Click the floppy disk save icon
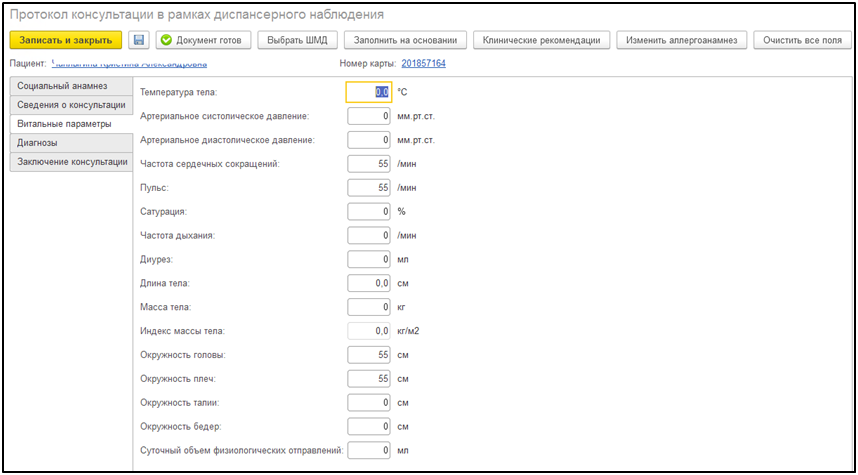 tap(138, 40)
